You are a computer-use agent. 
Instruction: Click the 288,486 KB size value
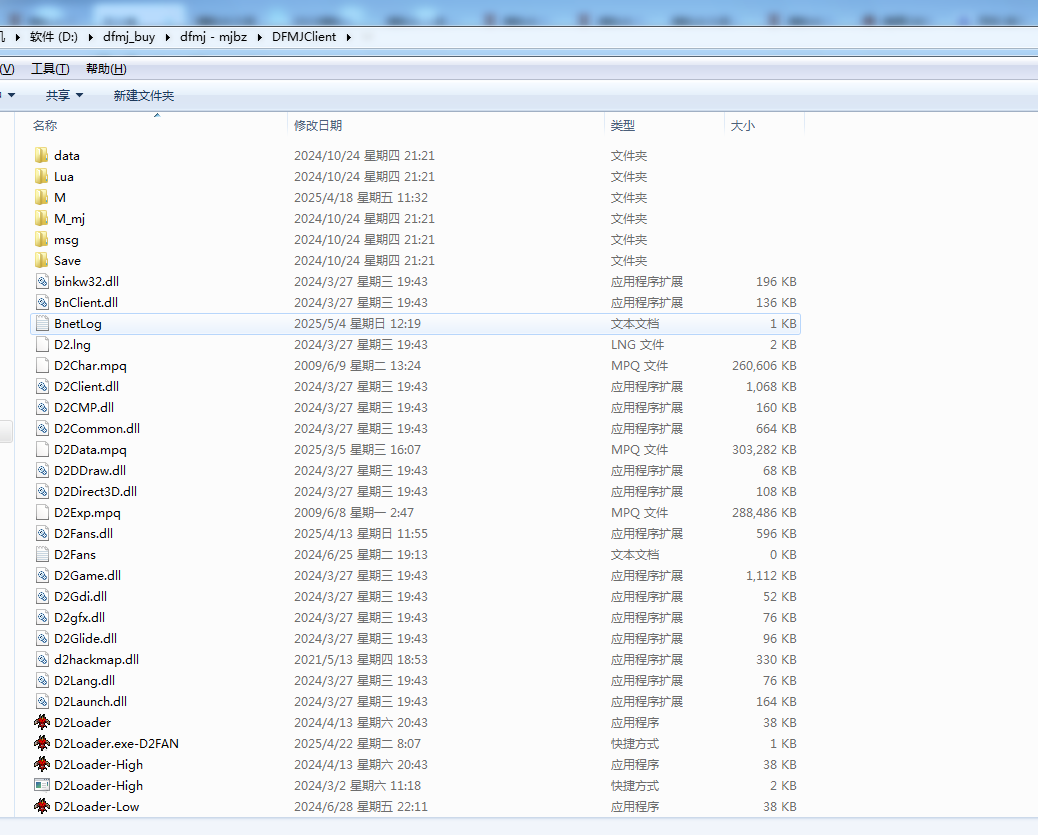(x=764, y=513)
